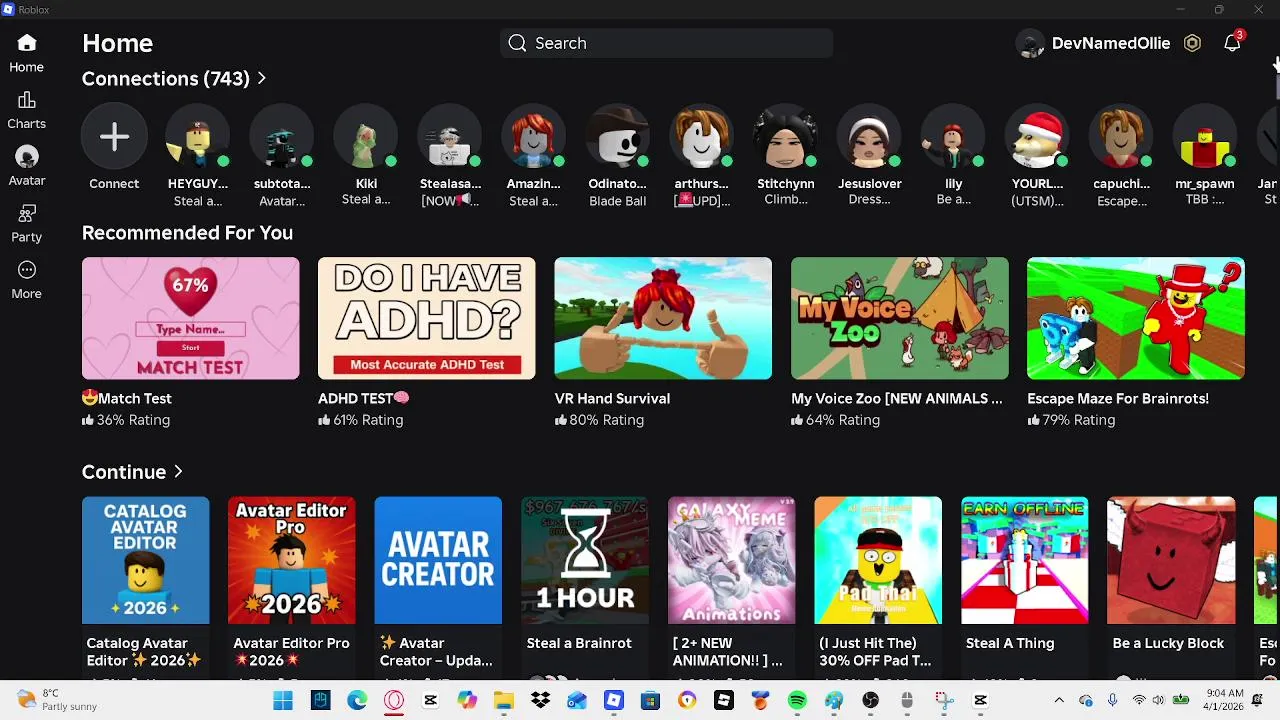
Task: Open HEYGUY... friend avatar
Action: pyautogui.click(x=198, y=137)
